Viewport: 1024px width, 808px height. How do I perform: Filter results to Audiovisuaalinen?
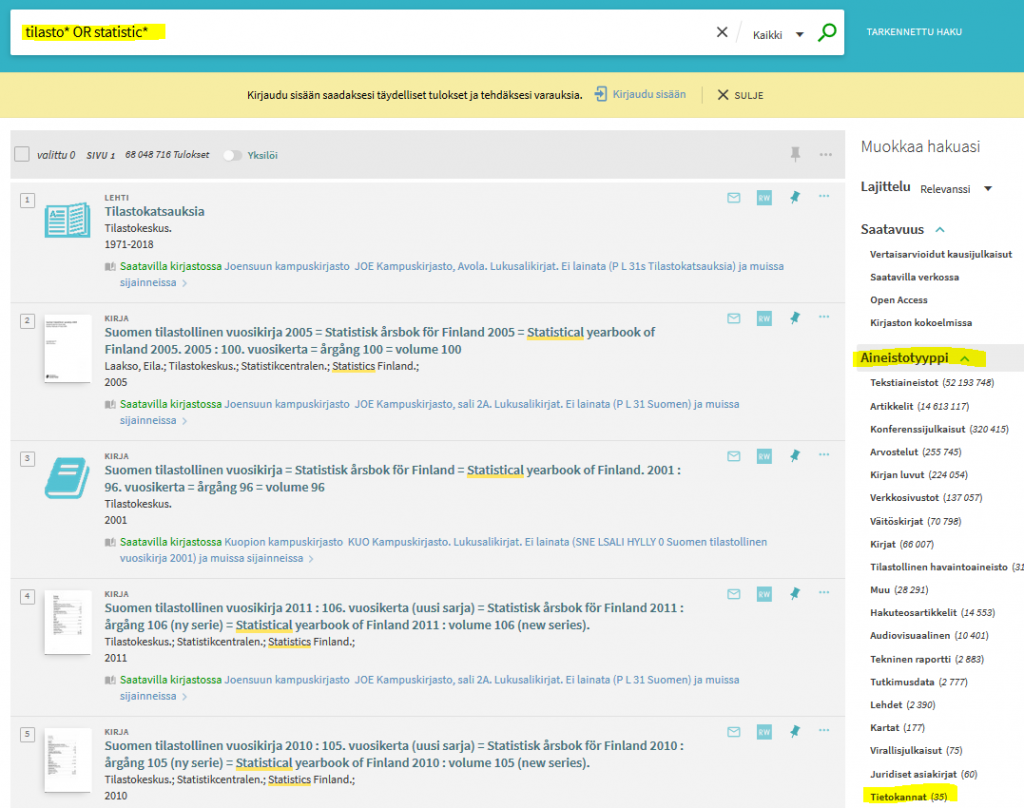point(929,636)
